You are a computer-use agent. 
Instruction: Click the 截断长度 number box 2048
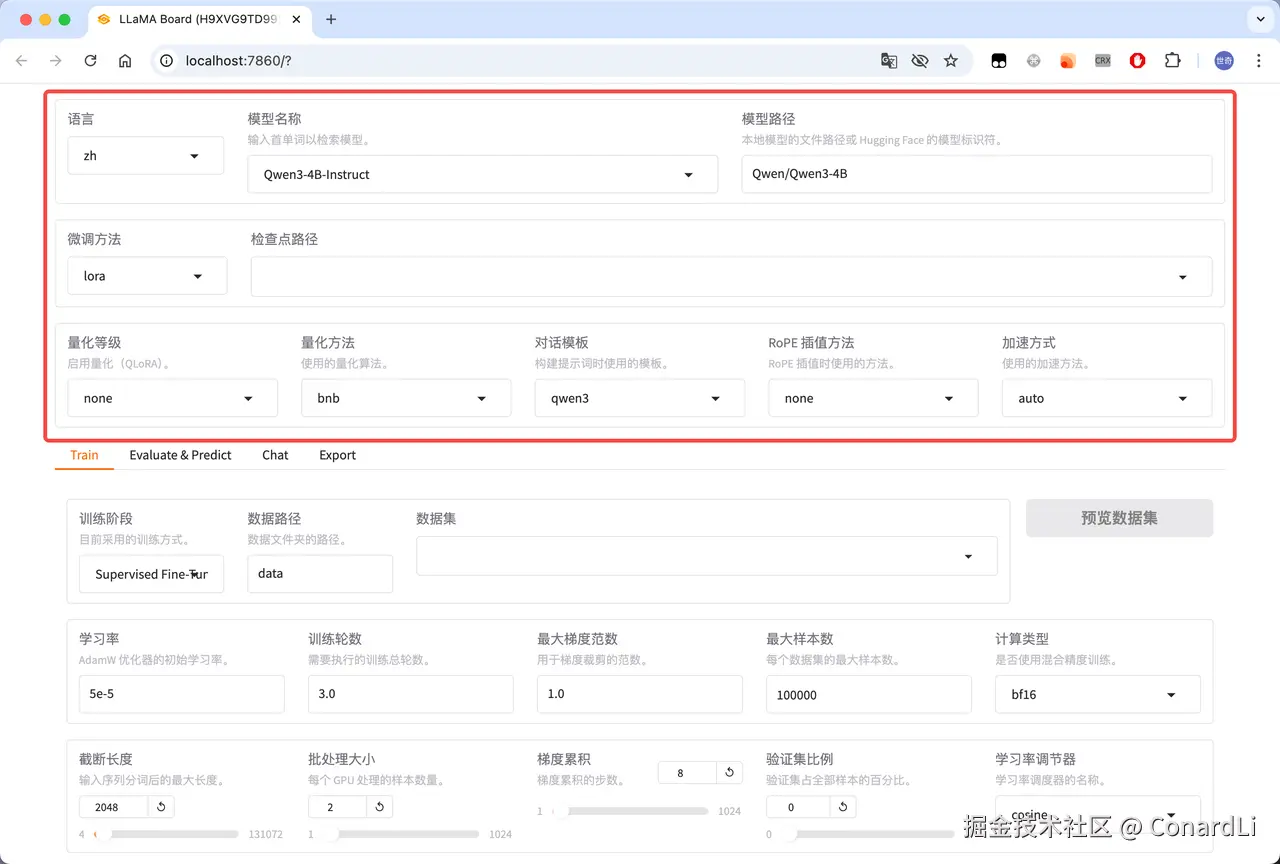tap(114, 807)
